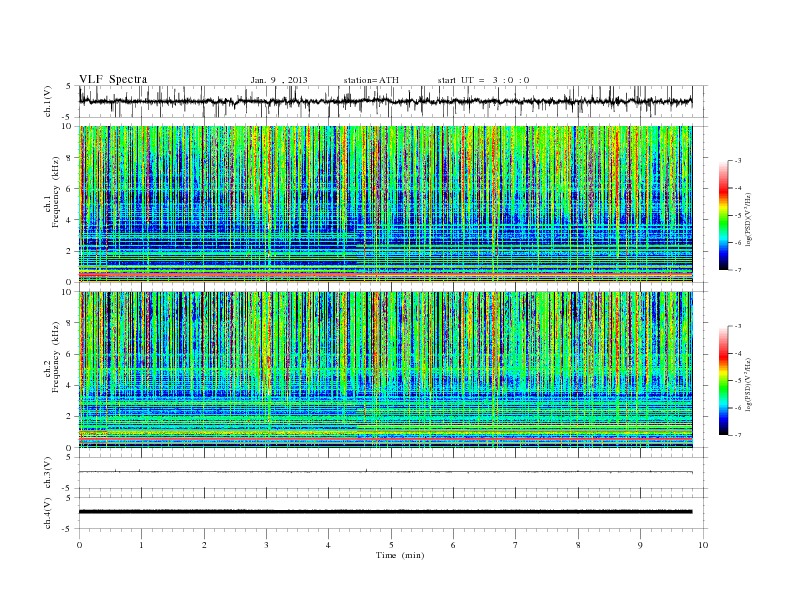Click the 'start UT = 3:0:0' label

click(x=483, y=80)
